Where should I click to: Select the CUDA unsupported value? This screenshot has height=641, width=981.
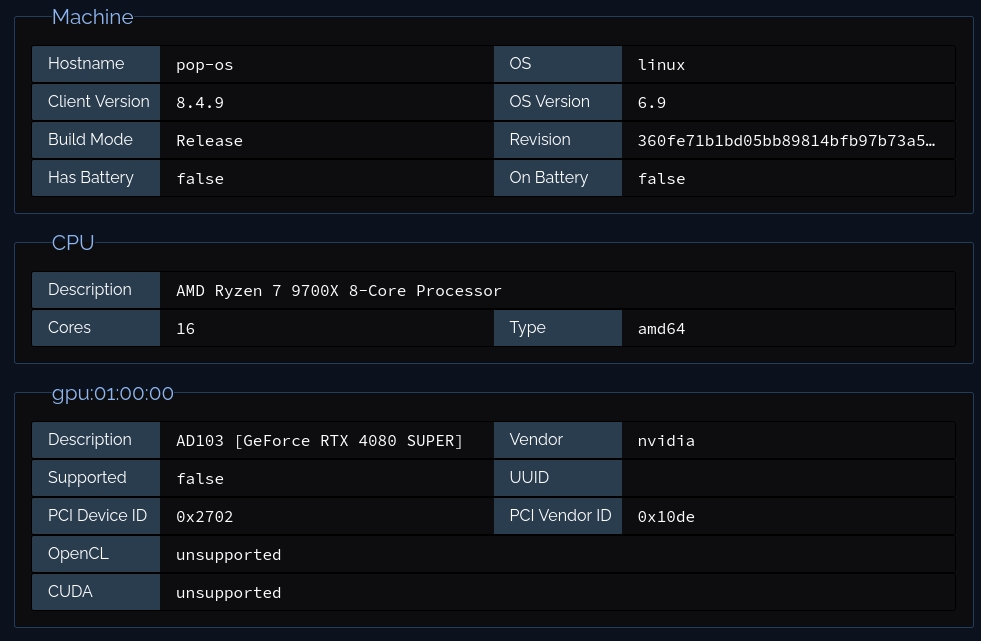coord(229,593)
